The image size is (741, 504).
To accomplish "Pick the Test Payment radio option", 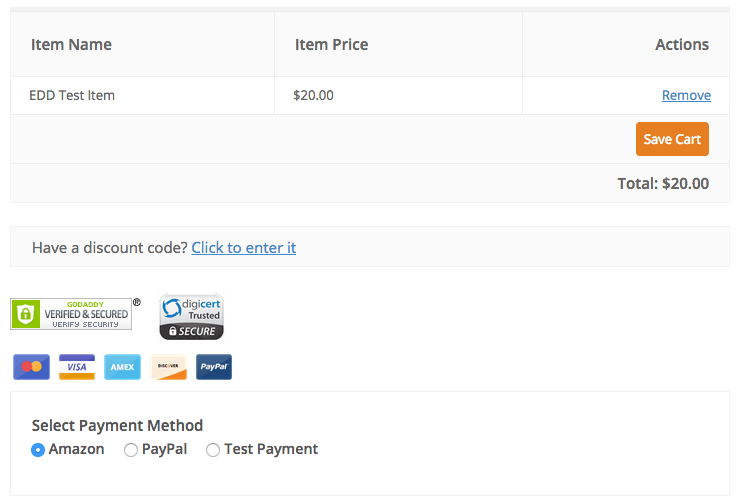I will coord(213,450).
